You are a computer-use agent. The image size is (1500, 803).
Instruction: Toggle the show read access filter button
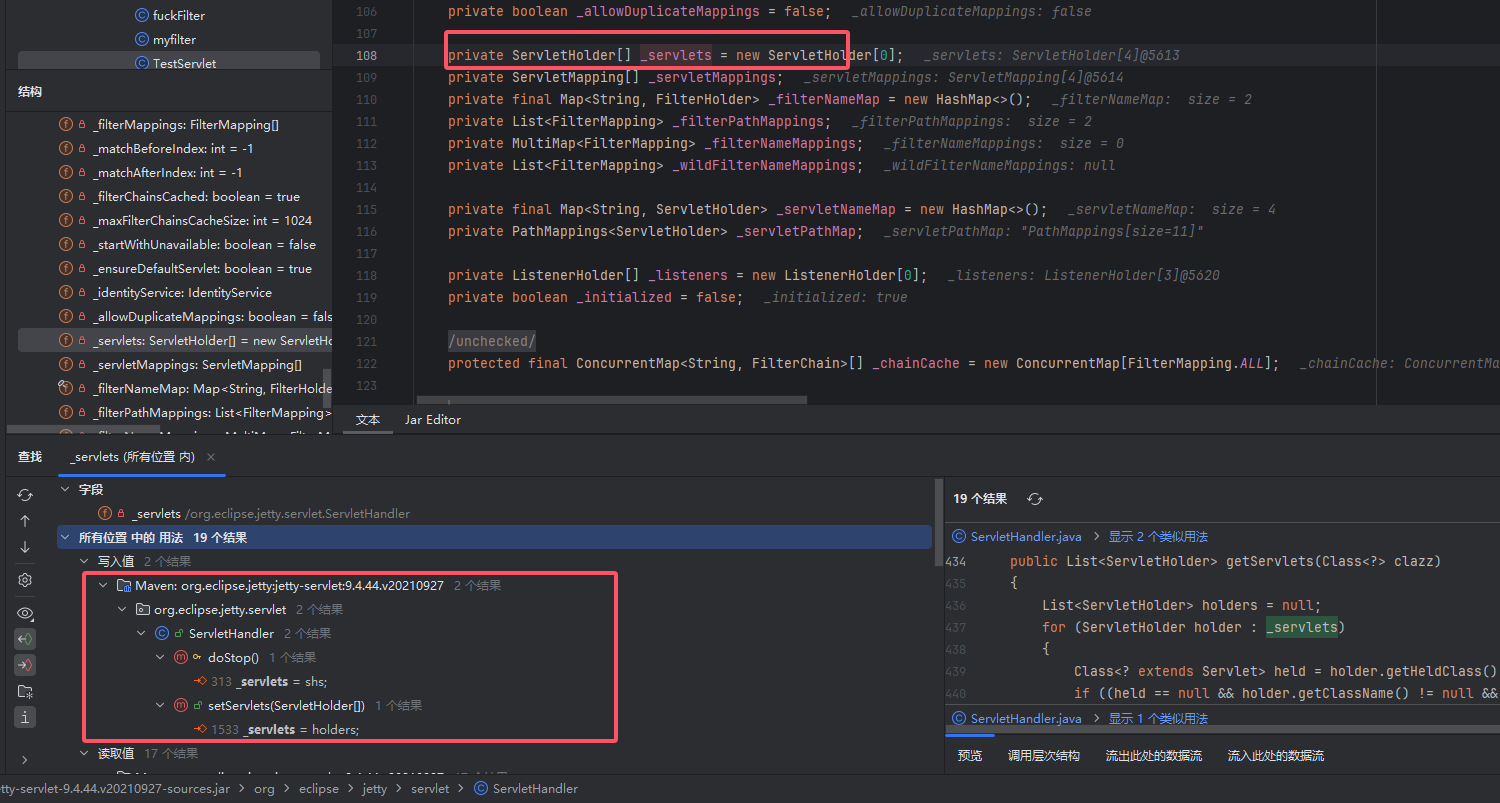(x=25, y=639)
